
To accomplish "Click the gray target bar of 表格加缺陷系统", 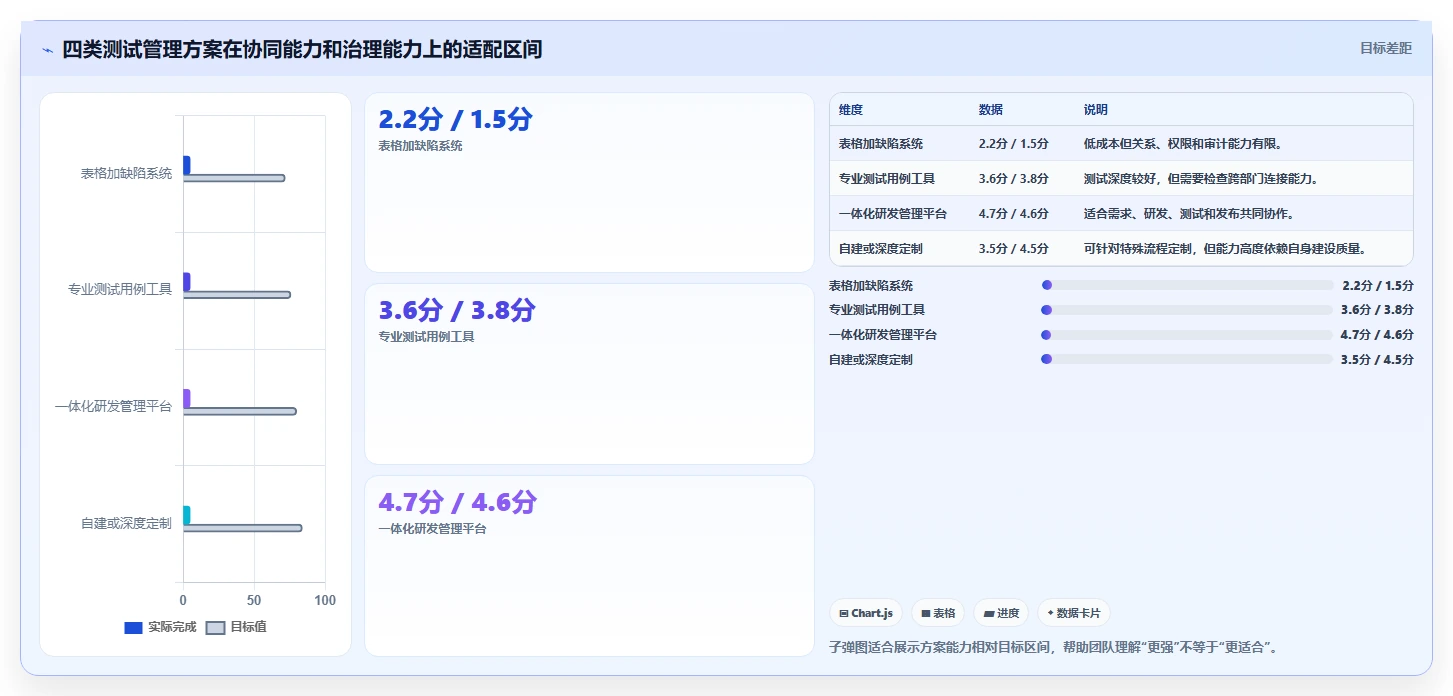I will (234, 178).
